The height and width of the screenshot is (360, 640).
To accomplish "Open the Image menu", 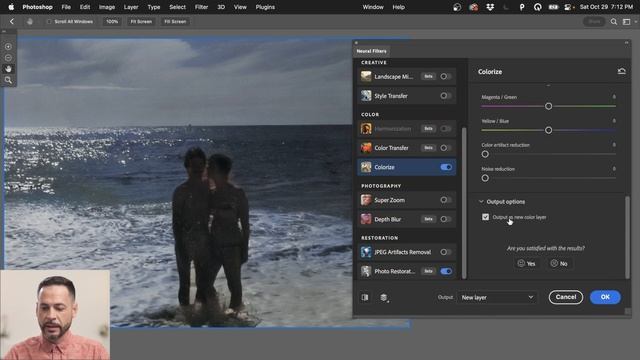I will click(107, 7).
